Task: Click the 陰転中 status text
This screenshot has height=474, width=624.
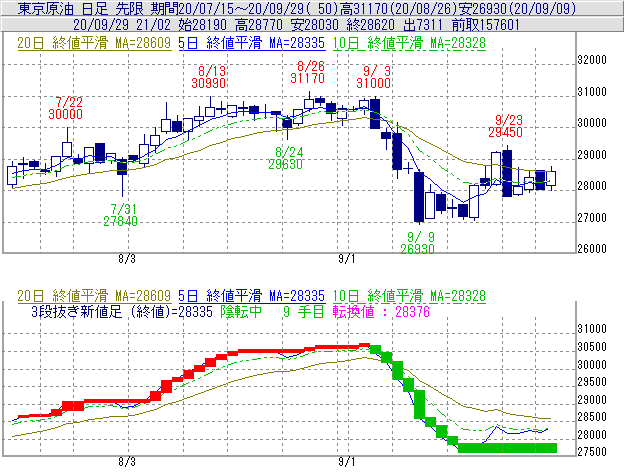Action: click(x=241, y=312)
